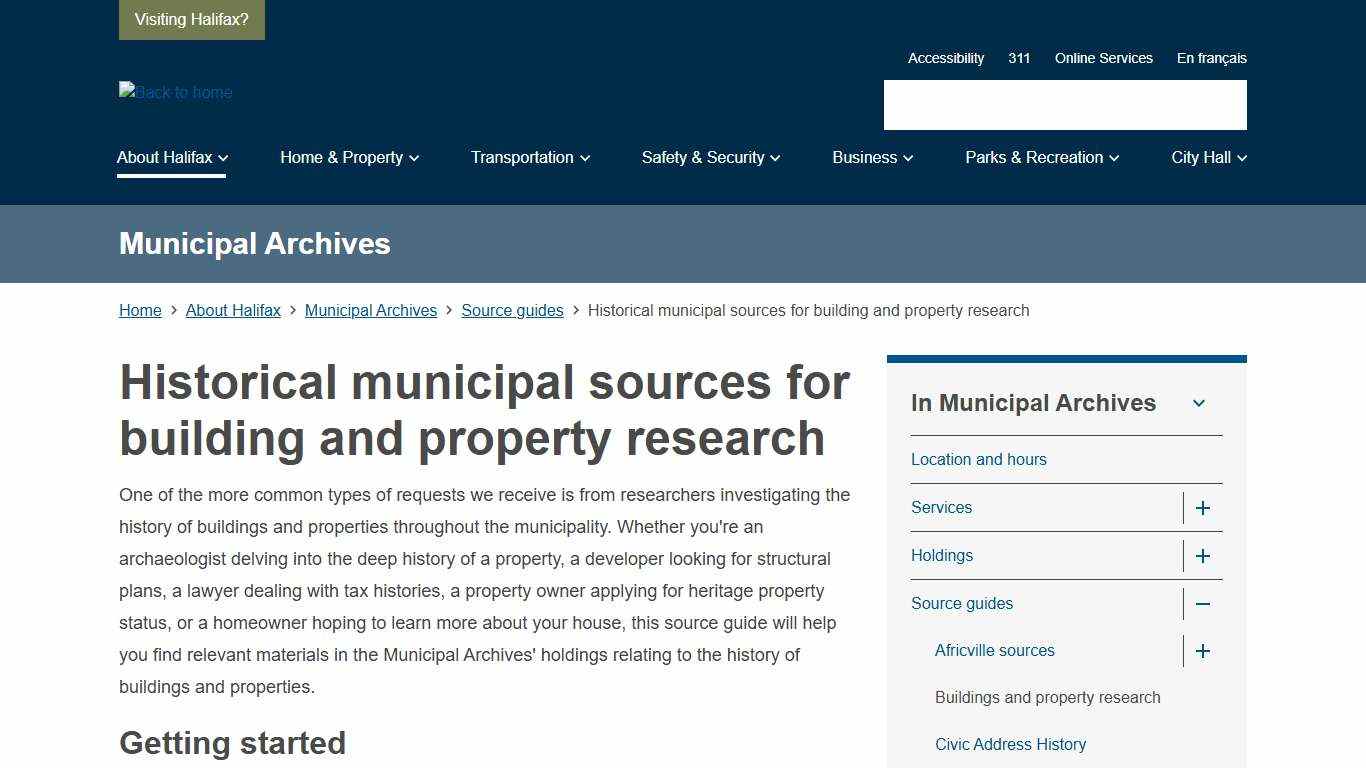1366x768 pixels.
Task: Click the Location and hours link
Action: click(x=978, y=459)
